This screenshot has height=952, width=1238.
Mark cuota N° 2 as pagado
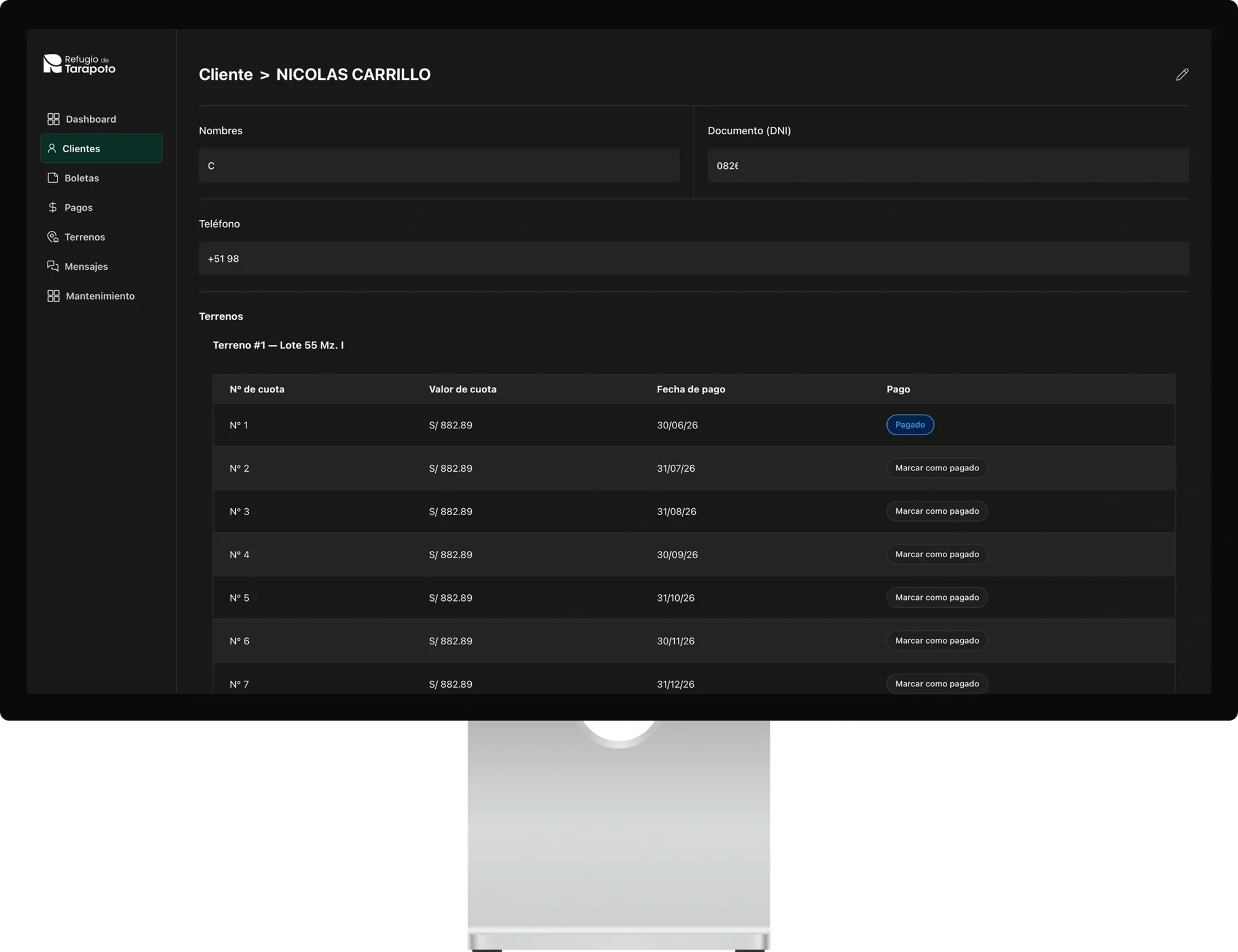click(x=937, y=468)
